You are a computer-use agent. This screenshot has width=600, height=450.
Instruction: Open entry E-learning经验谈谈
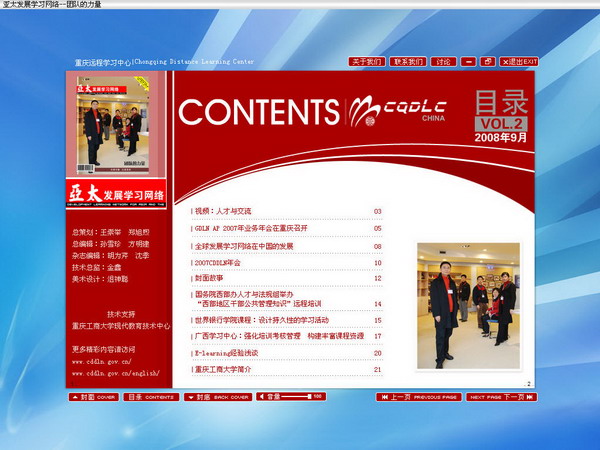click(227, 353)
